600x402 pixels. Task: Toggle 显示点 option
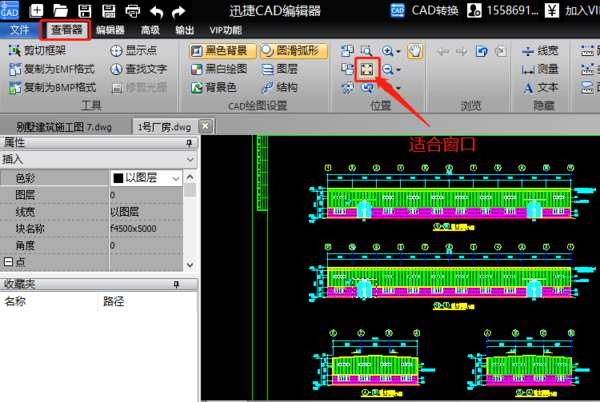pyautogui.click(x=134, y=50)
